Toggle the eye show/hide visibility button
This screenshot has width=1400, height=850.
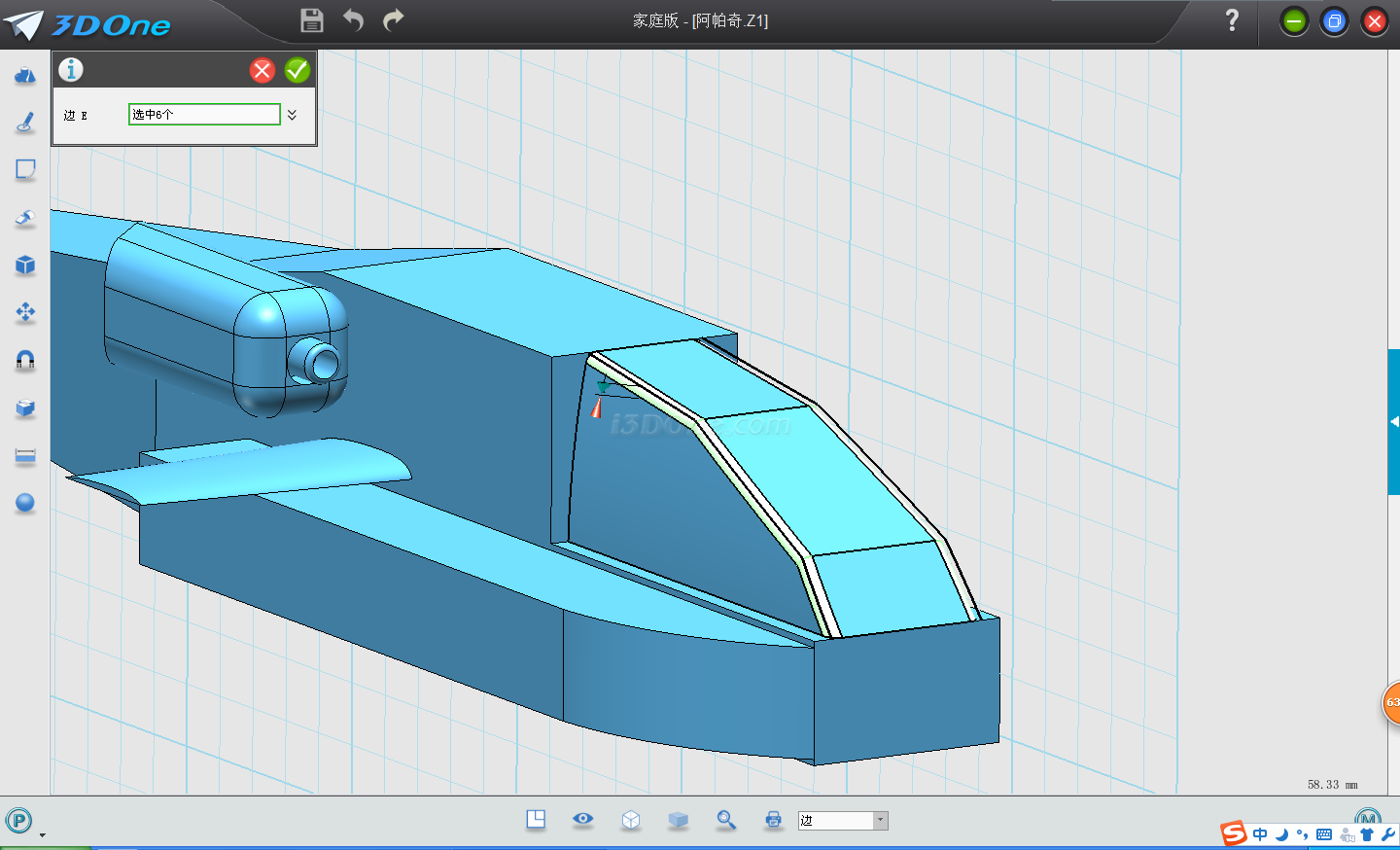pyautogui.click(x=583, y=819)
